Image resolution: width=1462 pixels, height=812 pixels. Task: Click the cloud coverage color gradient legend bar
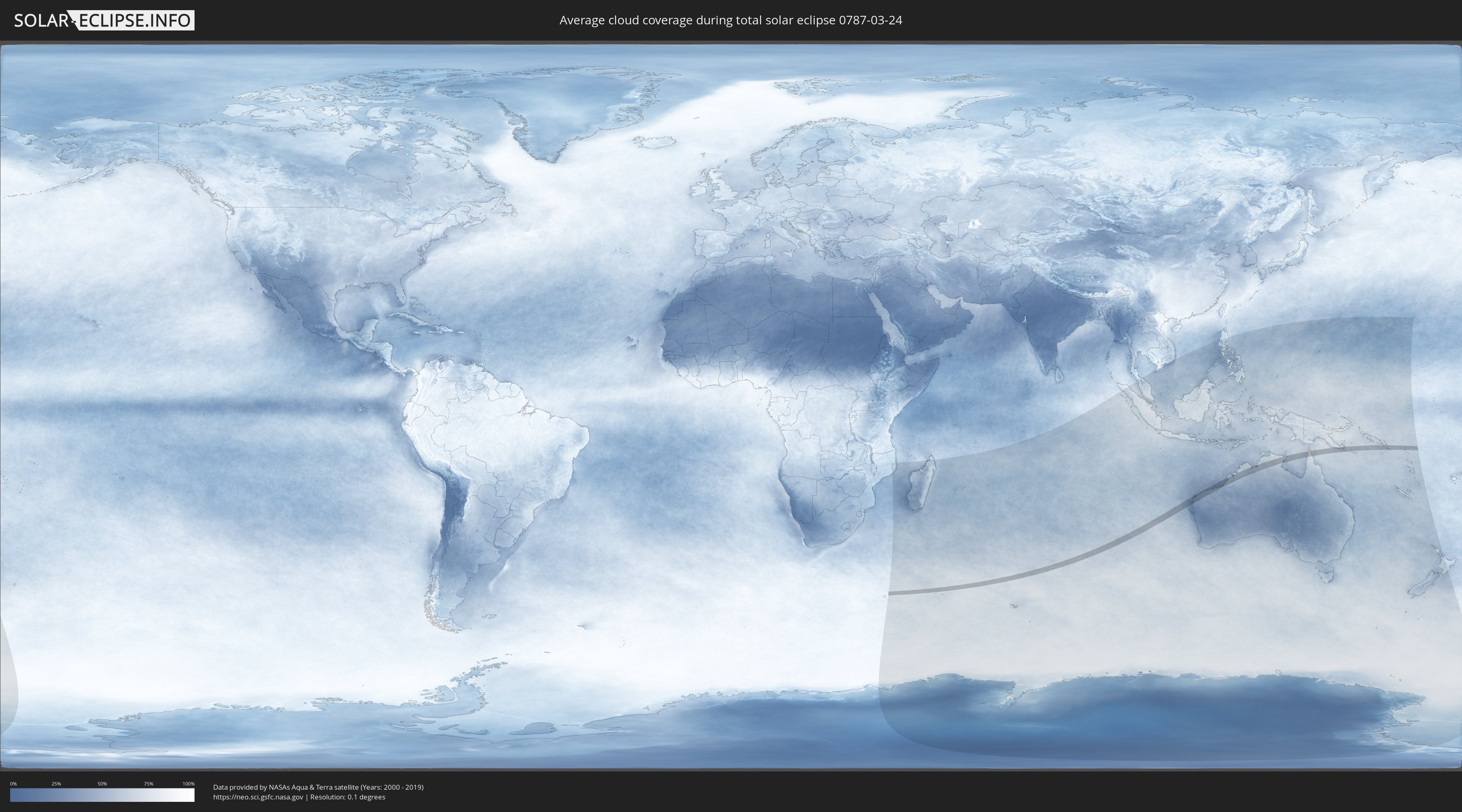pos(102,795)
